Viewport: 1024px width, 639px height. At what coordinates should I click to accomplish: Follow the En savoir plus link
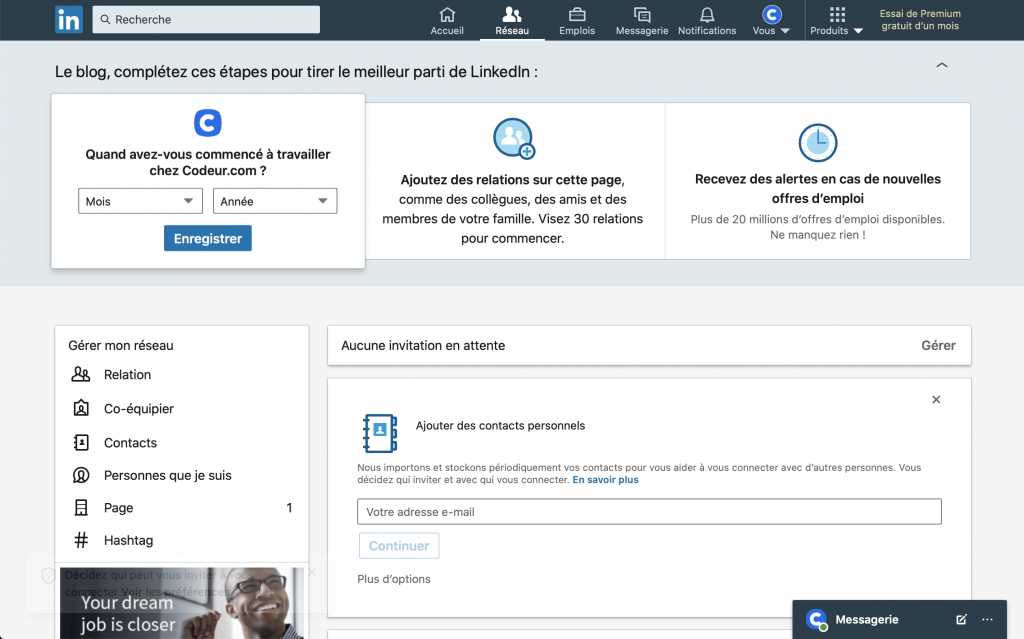pos(605,480)
